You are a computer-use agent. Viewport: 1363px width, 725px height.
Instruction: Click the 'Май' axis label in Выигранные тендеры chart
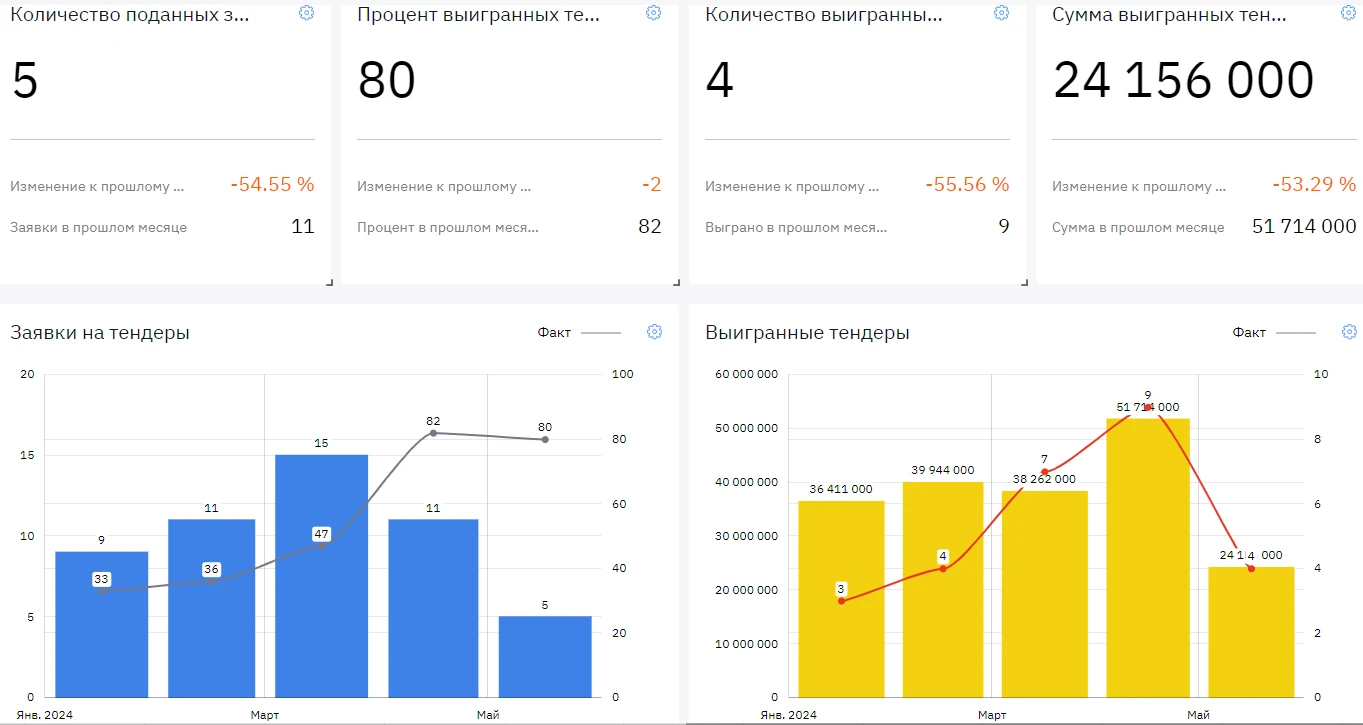click(1198, 715)
